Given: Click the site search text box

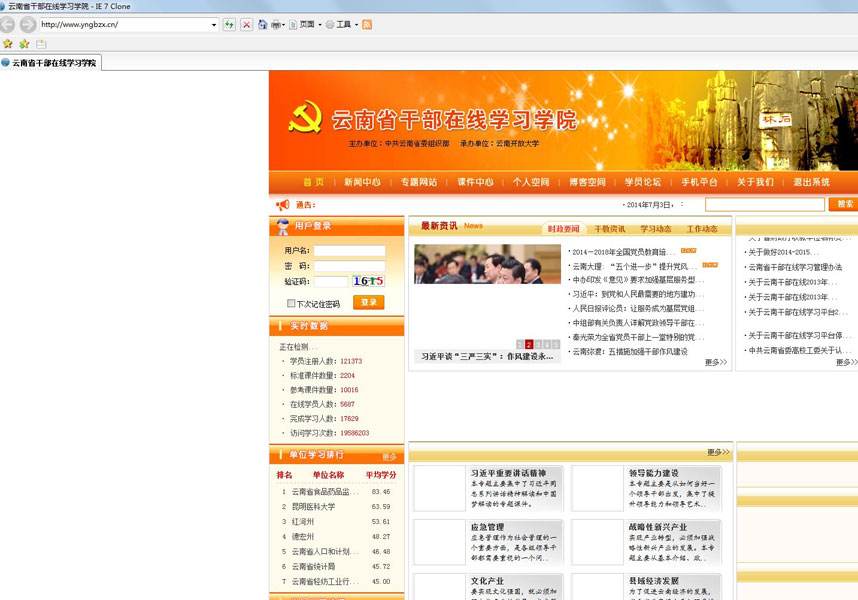Looking at the screenshot, I should pyautogui.click(x=764, y=205).
